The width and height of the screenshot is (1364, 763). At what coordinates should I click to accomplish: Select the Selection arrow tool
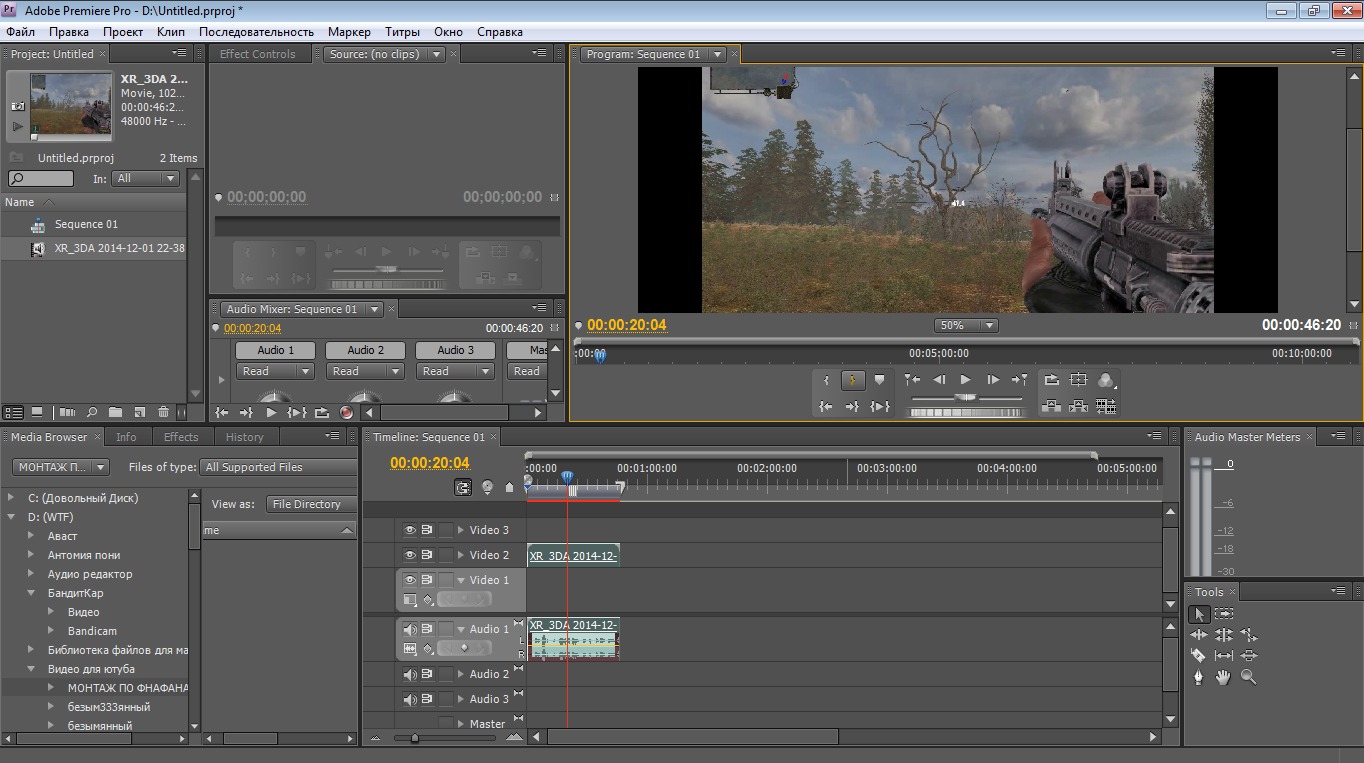[1199, 614]
